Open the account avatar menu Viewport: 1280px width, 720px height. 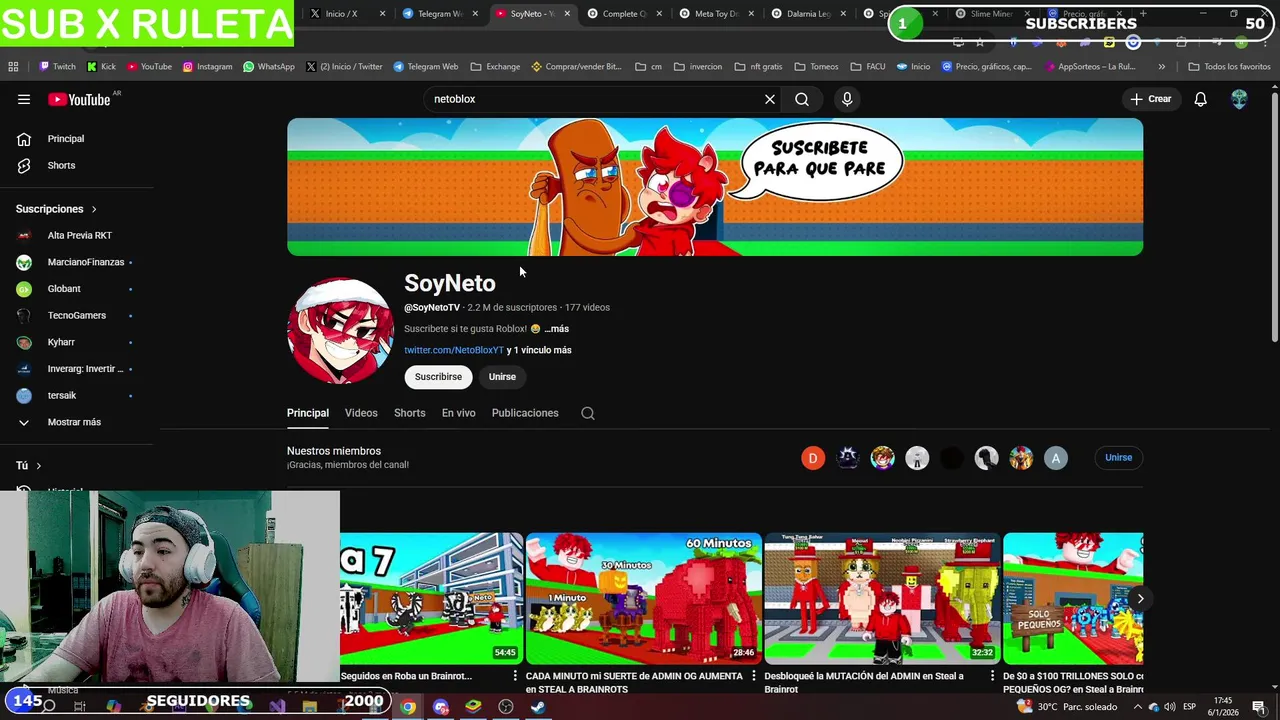tap(1239, 99)
